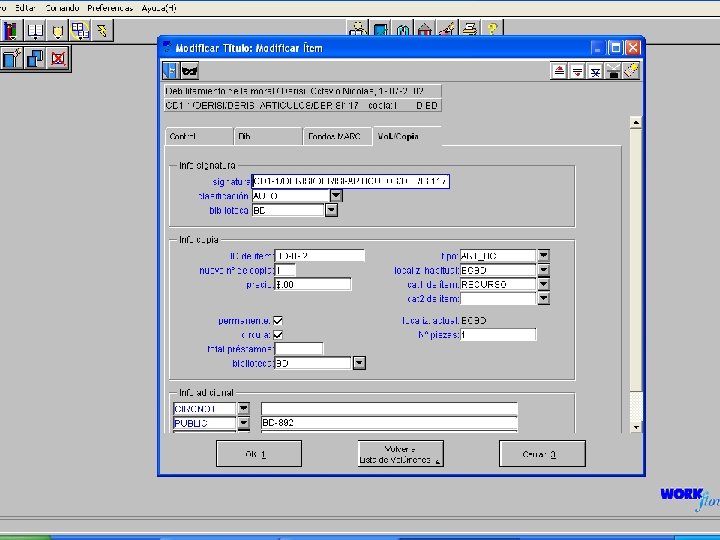
Task: Open the biblioteca dropdown in Info copia
Action: click(x=359, y=363)
